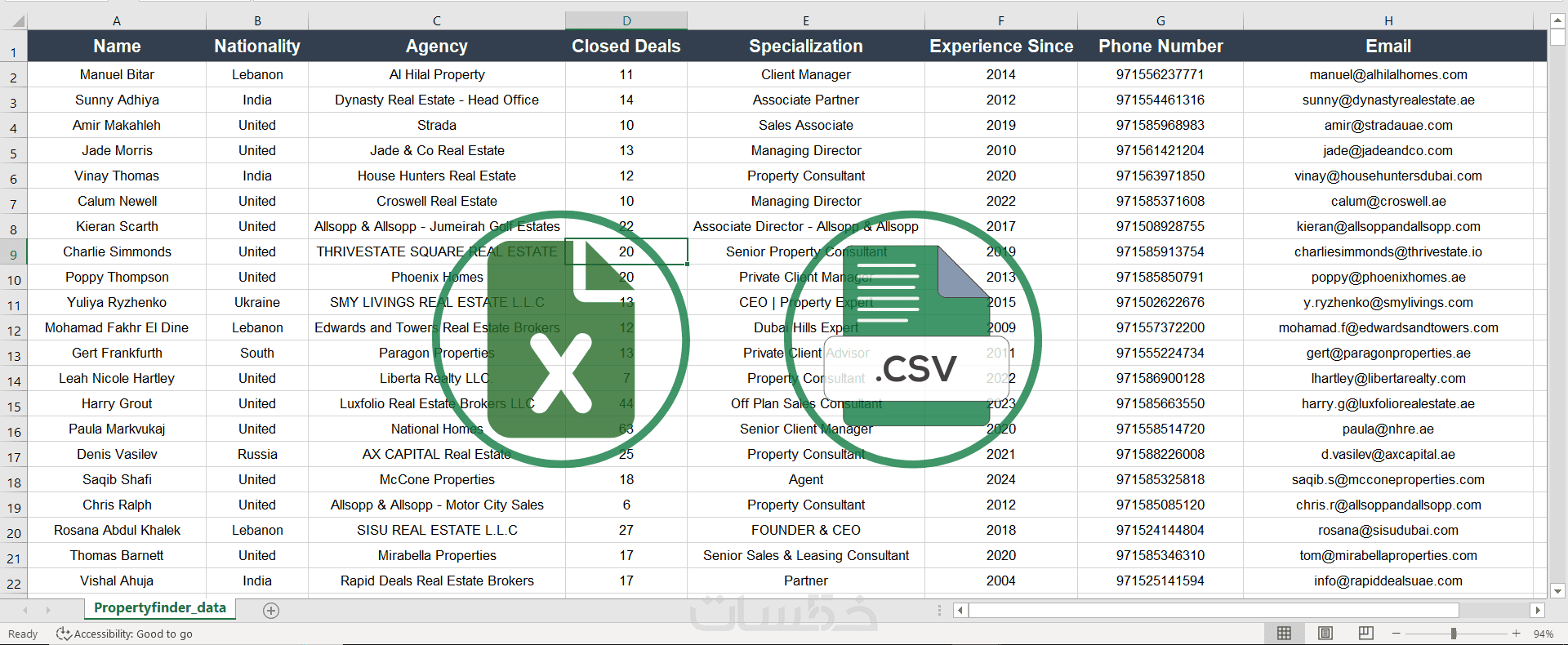This screenshot has width=1568, height=645.
Task: Adjust the zoom slider handle
Action: (1454, 634)
